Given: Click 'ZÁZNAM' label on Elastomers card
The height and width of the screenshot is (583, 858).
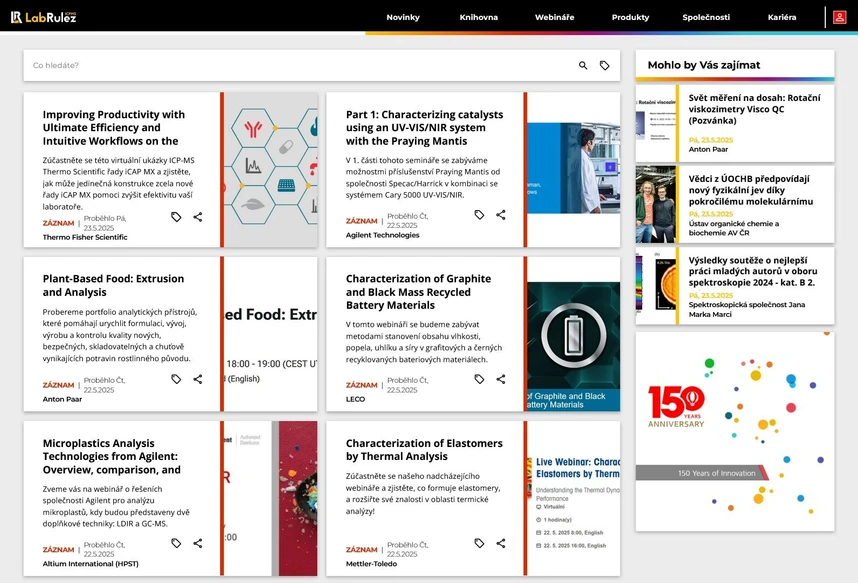Looking at the screenshot, I should tap(362, 549).
